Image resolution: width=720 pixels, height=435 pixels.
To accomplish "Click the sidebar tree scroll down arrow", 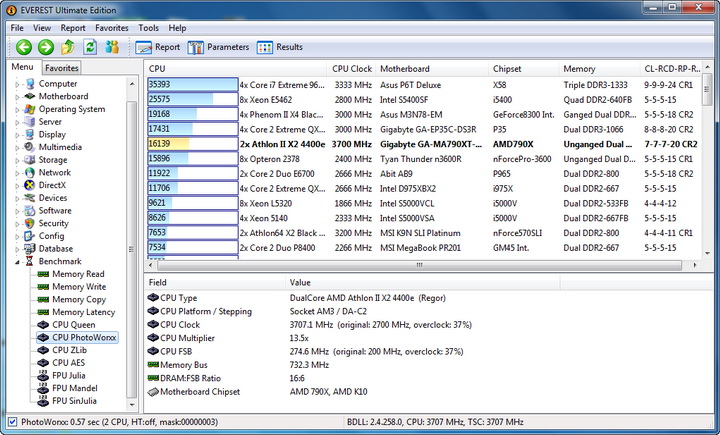I will pos(132,405).
